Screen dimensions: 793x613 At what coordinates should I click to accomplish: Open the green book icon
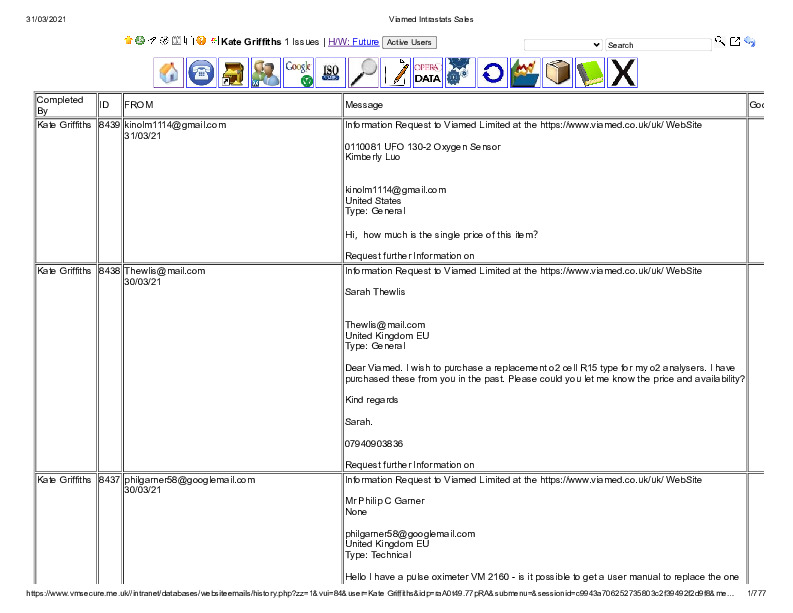click(x=590, y=73)
